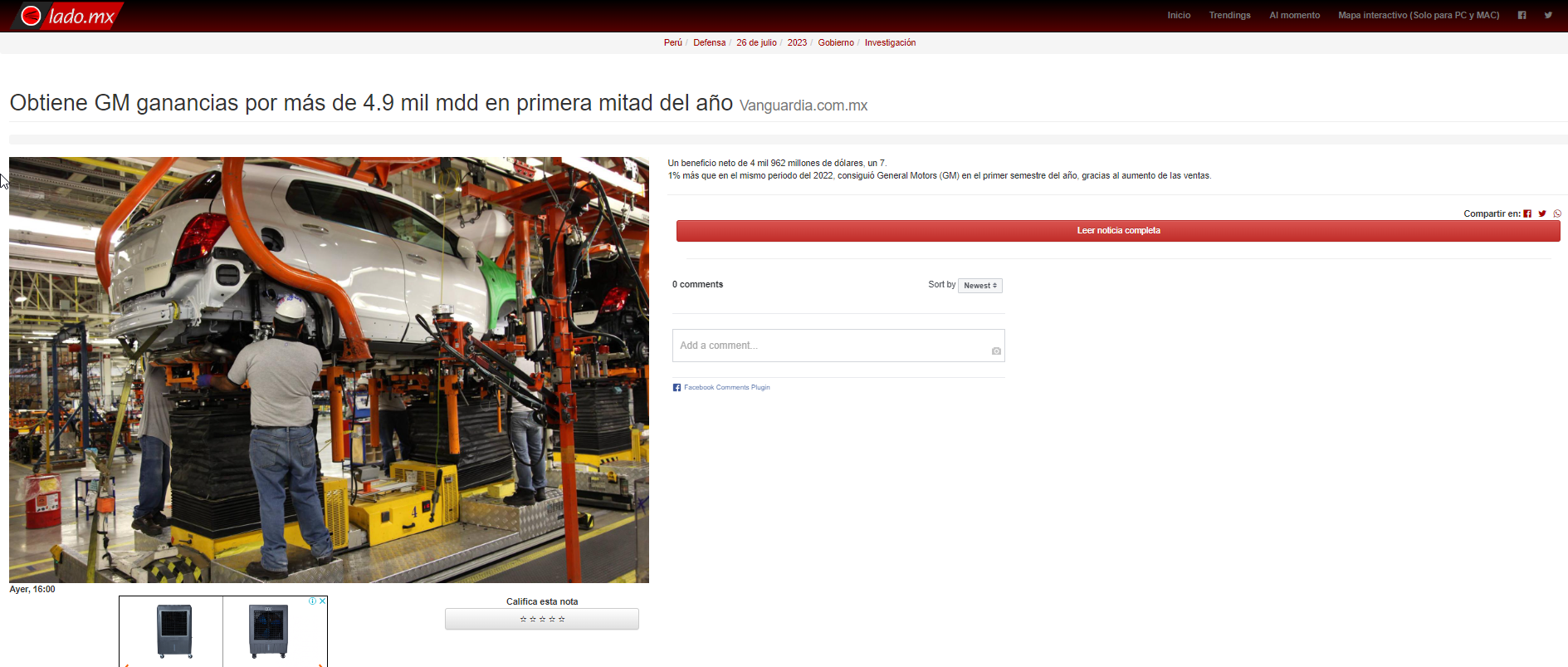This screenshot has width=1568, height=667.
Task: Click the '0 comments' count text
Action: tap(697, 284)
